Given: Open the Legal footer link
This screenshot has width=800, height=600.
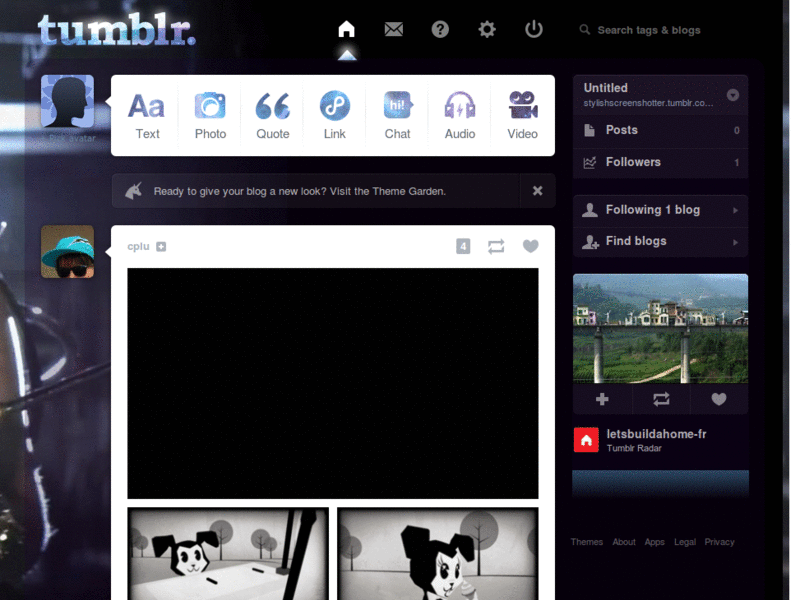Looking at the screenshot, I should coord(685,542).
